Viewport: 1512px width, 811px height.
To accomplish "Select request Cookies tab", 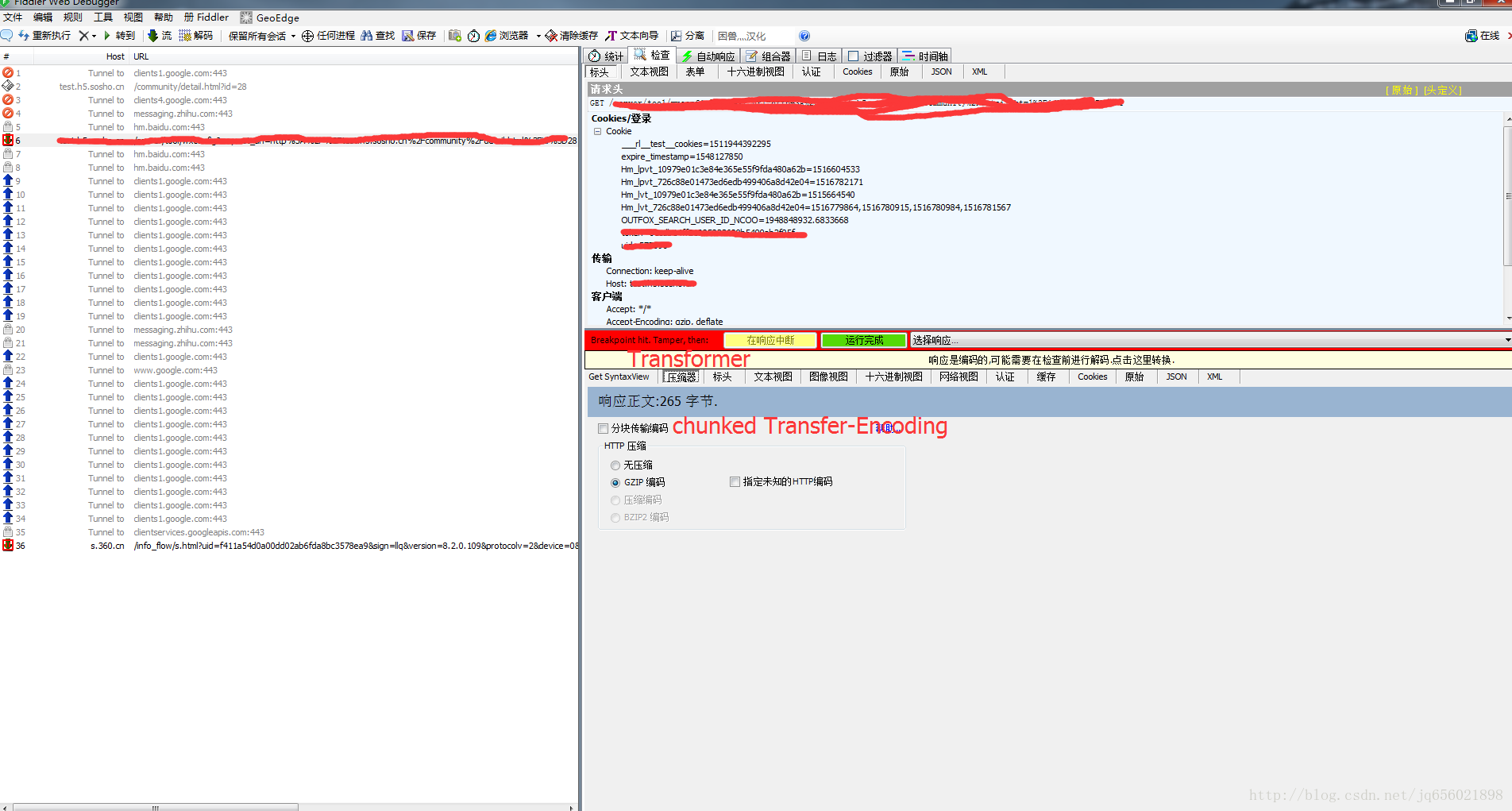I will tap(857, 71).
